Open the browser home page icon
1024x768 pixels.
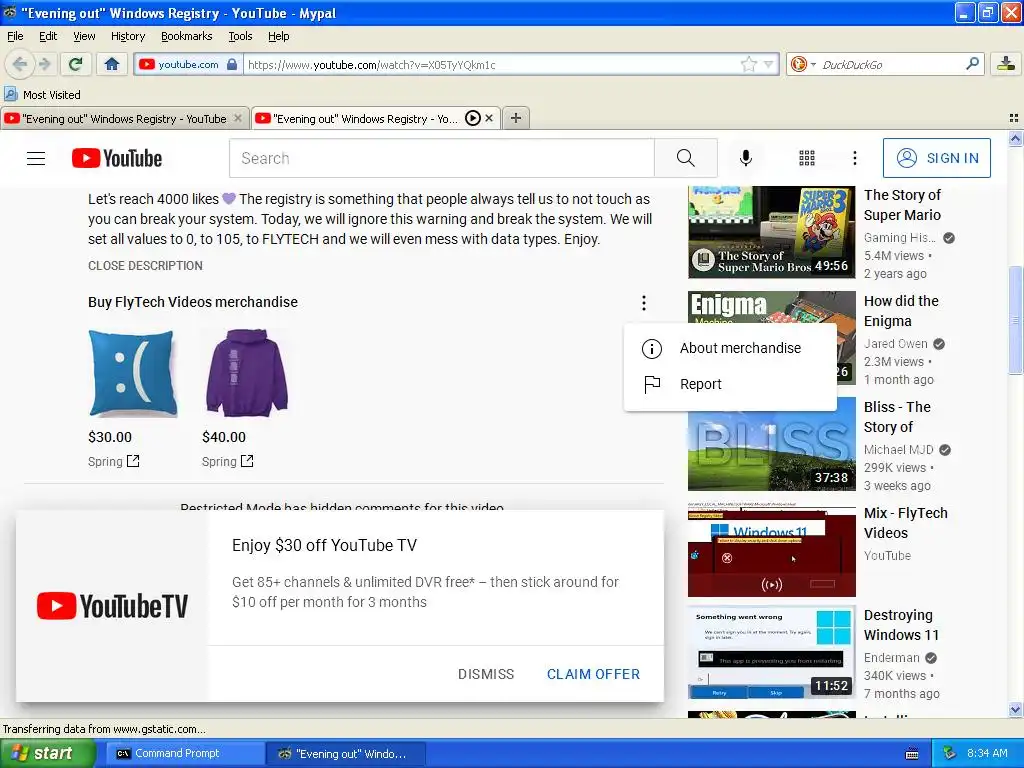point(112,64)
